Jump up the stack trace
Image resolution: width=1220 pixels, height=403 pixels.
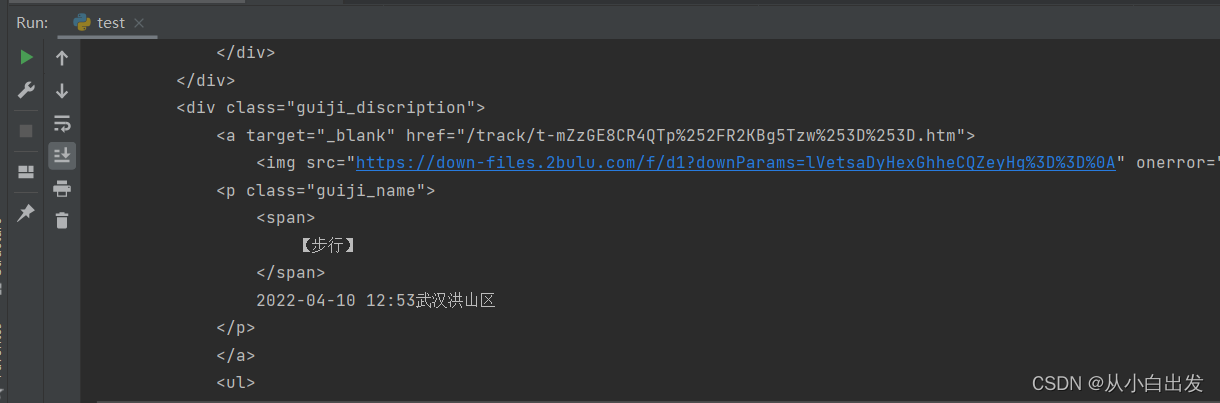click(x=62, y=58)
